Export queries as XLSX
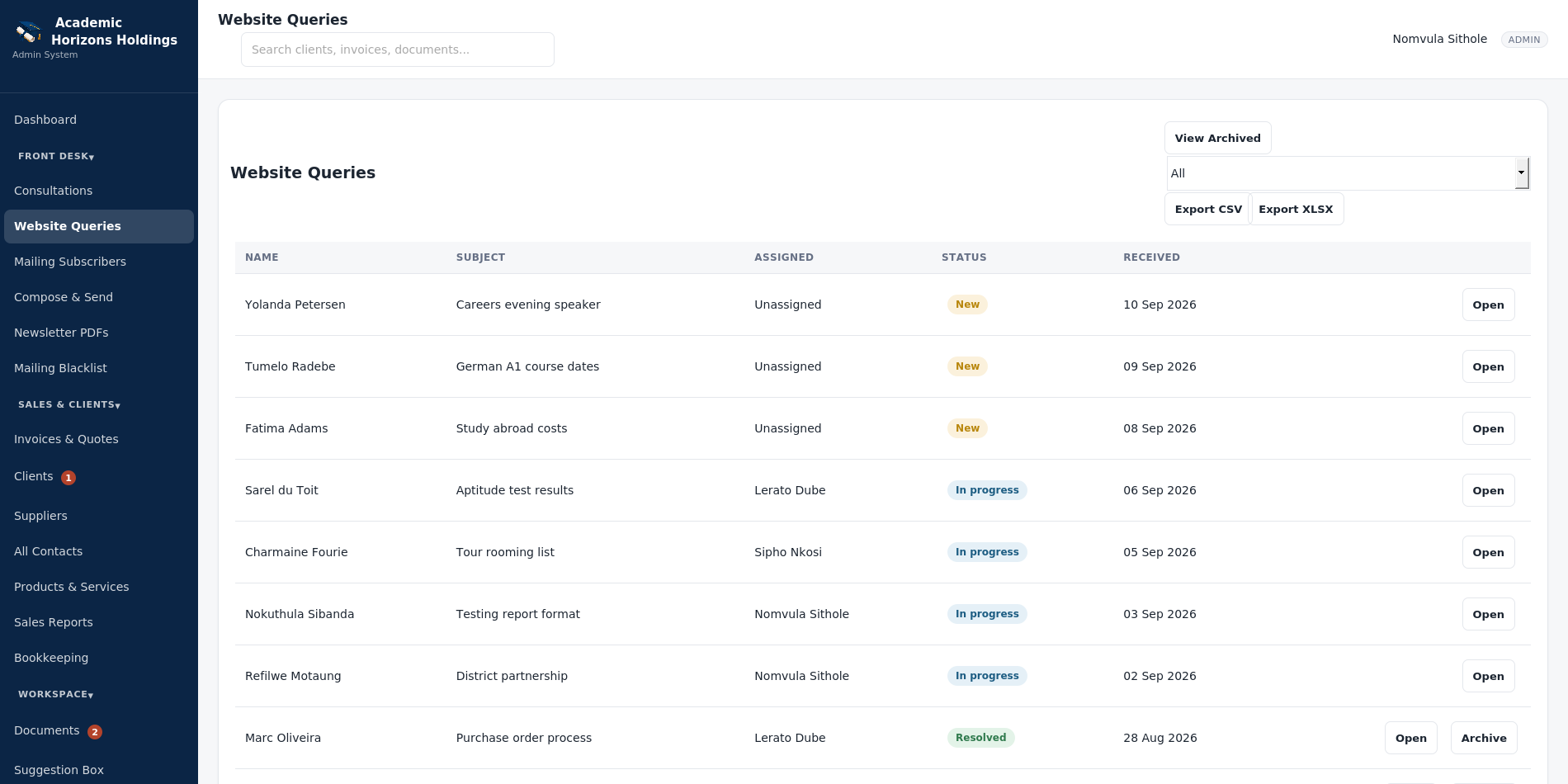 click(x=1296, y=209)
